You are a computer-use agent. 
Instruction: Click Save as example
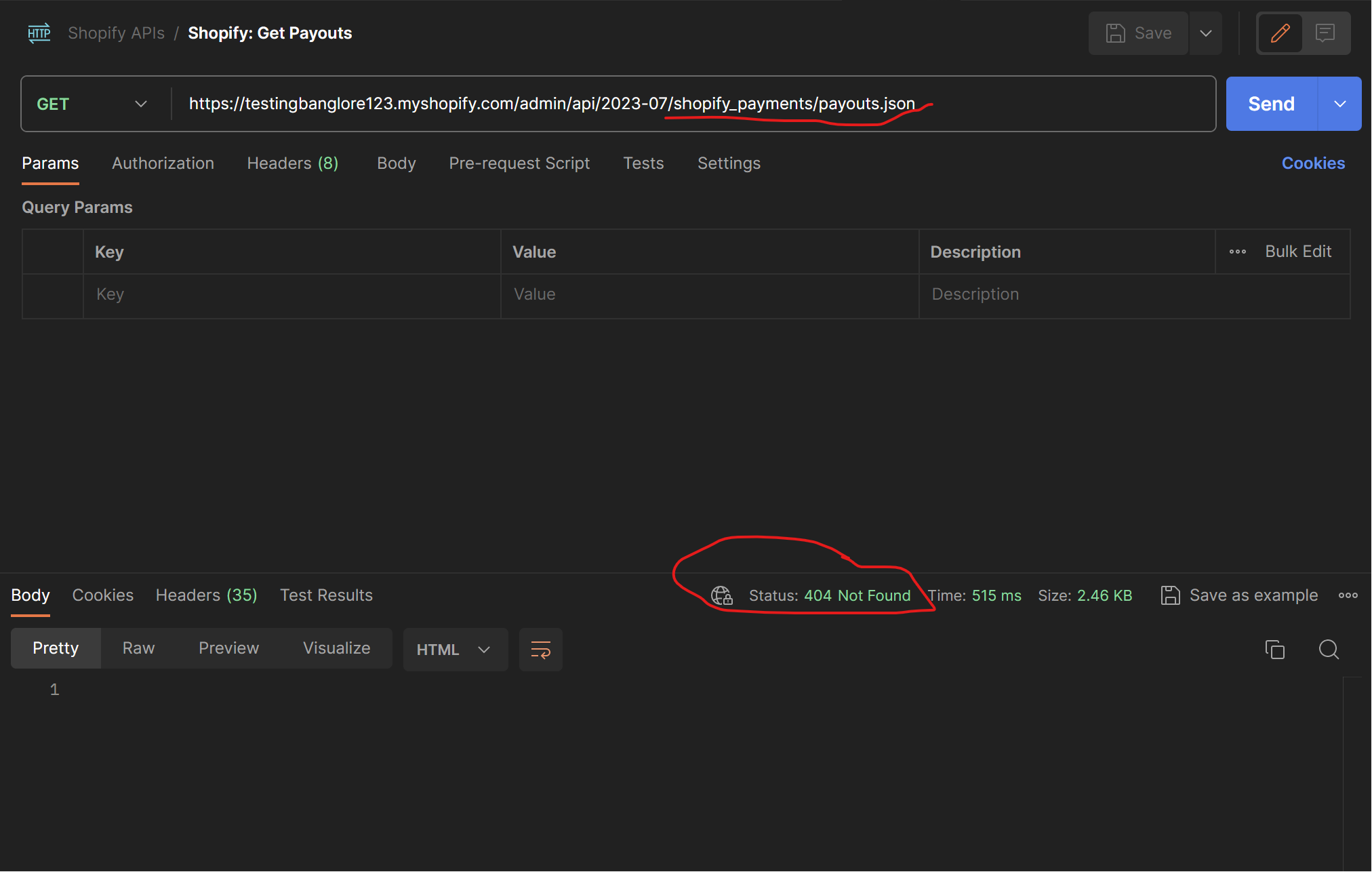[x=1239, y=595]
